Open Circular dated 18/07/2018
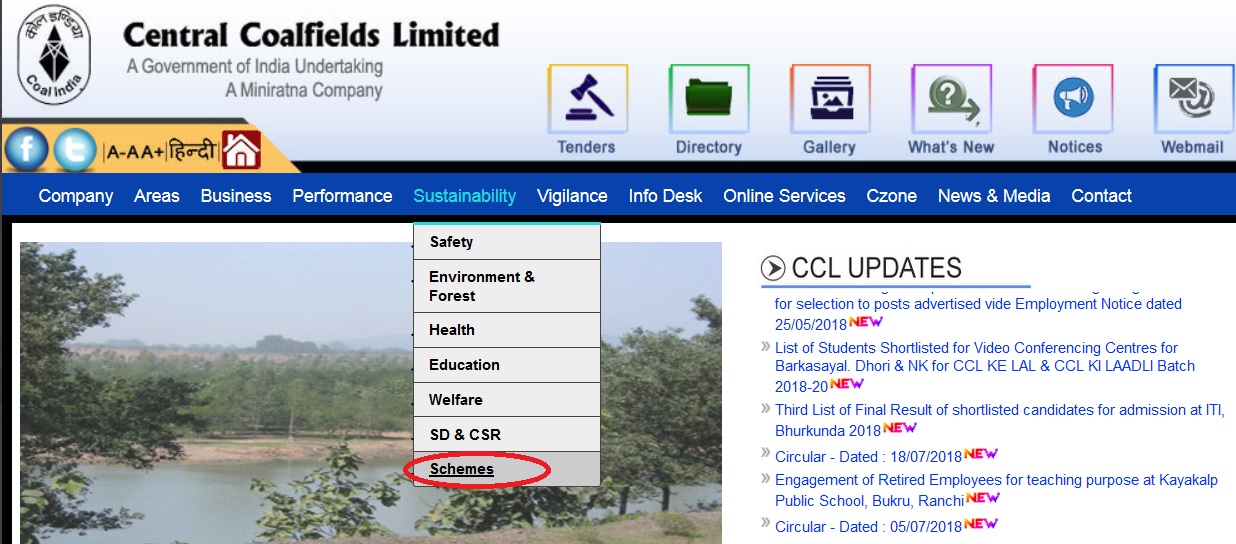1236x544 pixels. coord(868,457)
